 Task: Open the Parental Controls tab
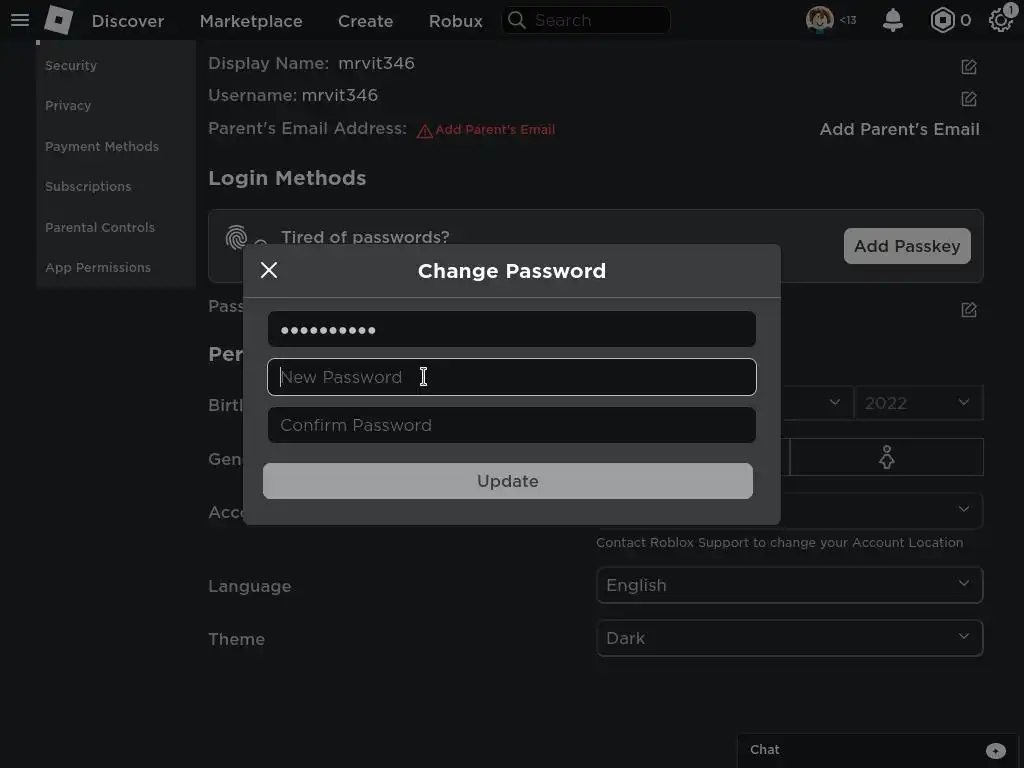pos(100,227)
